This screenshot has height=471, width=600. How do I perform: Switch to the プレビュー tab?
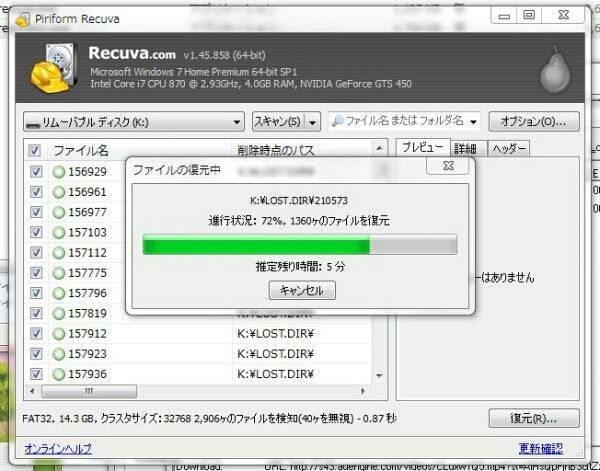423,147
